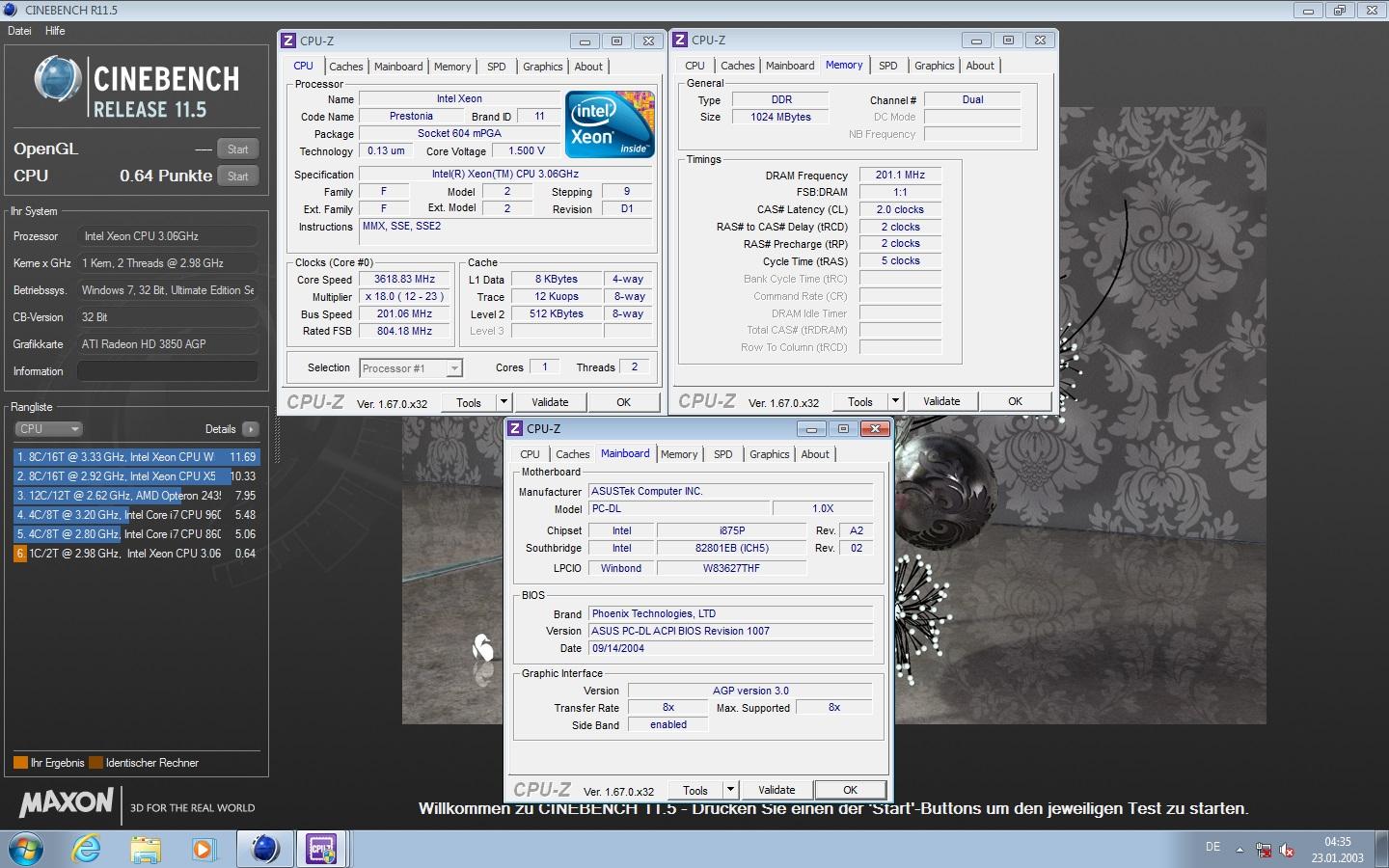Click ASUSTek Computer INC. manufacturer field

tap(730, 491)
